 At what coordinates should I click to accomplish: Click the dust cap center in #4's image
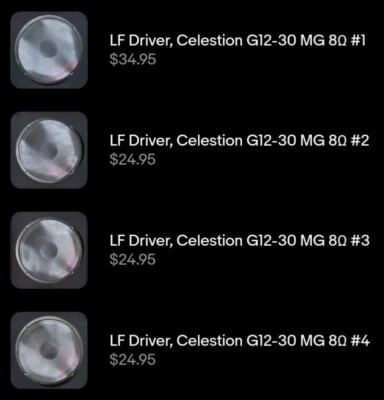tap(49, 350)
